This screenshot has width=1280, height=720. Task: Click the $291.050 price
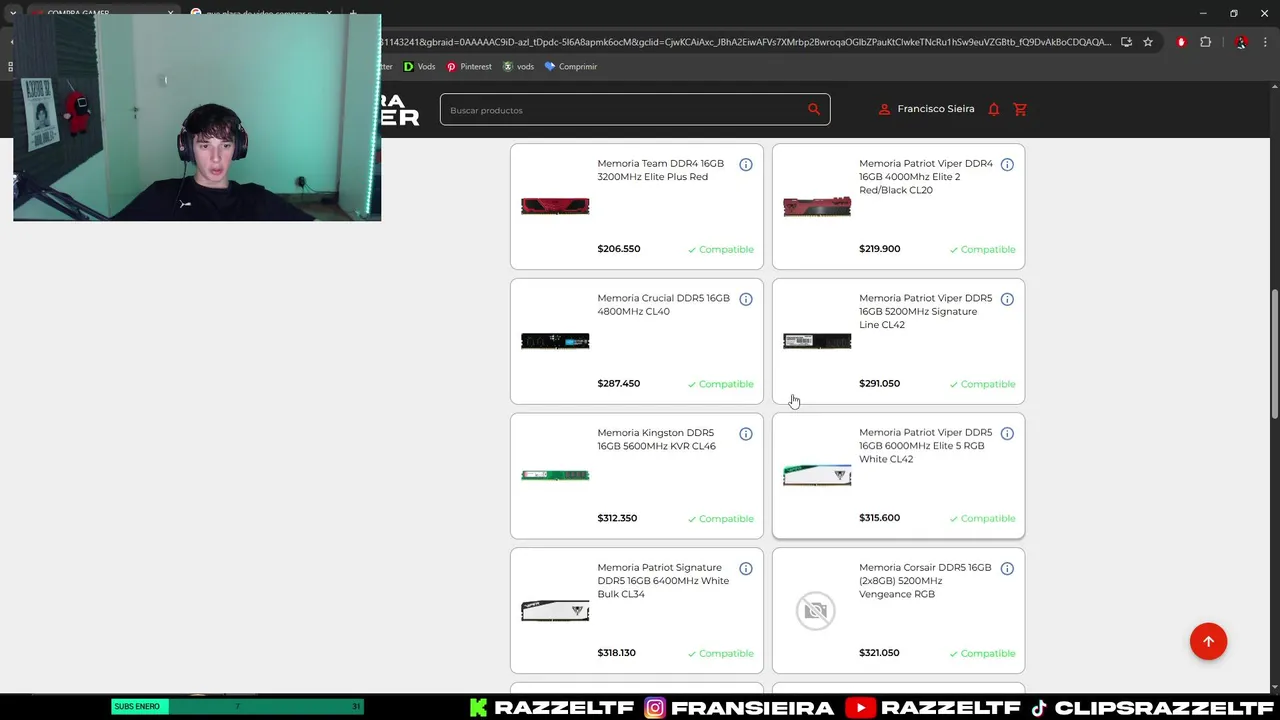879,383
